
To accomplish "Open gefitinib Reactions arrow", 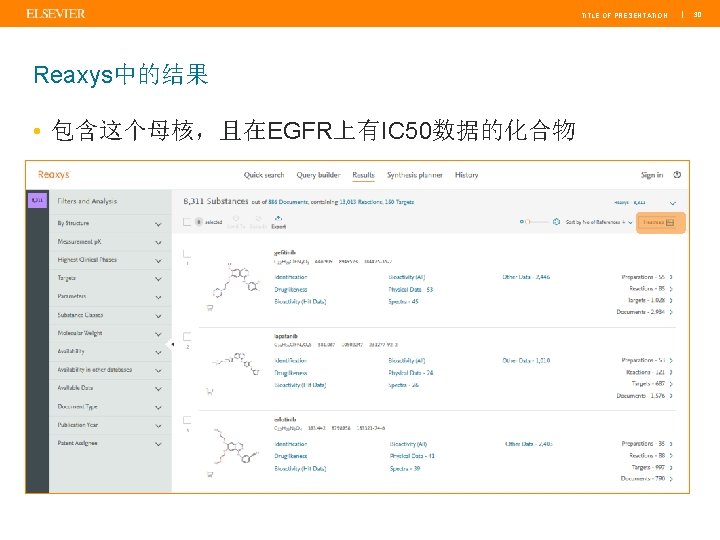I will [x=671, y=289].
